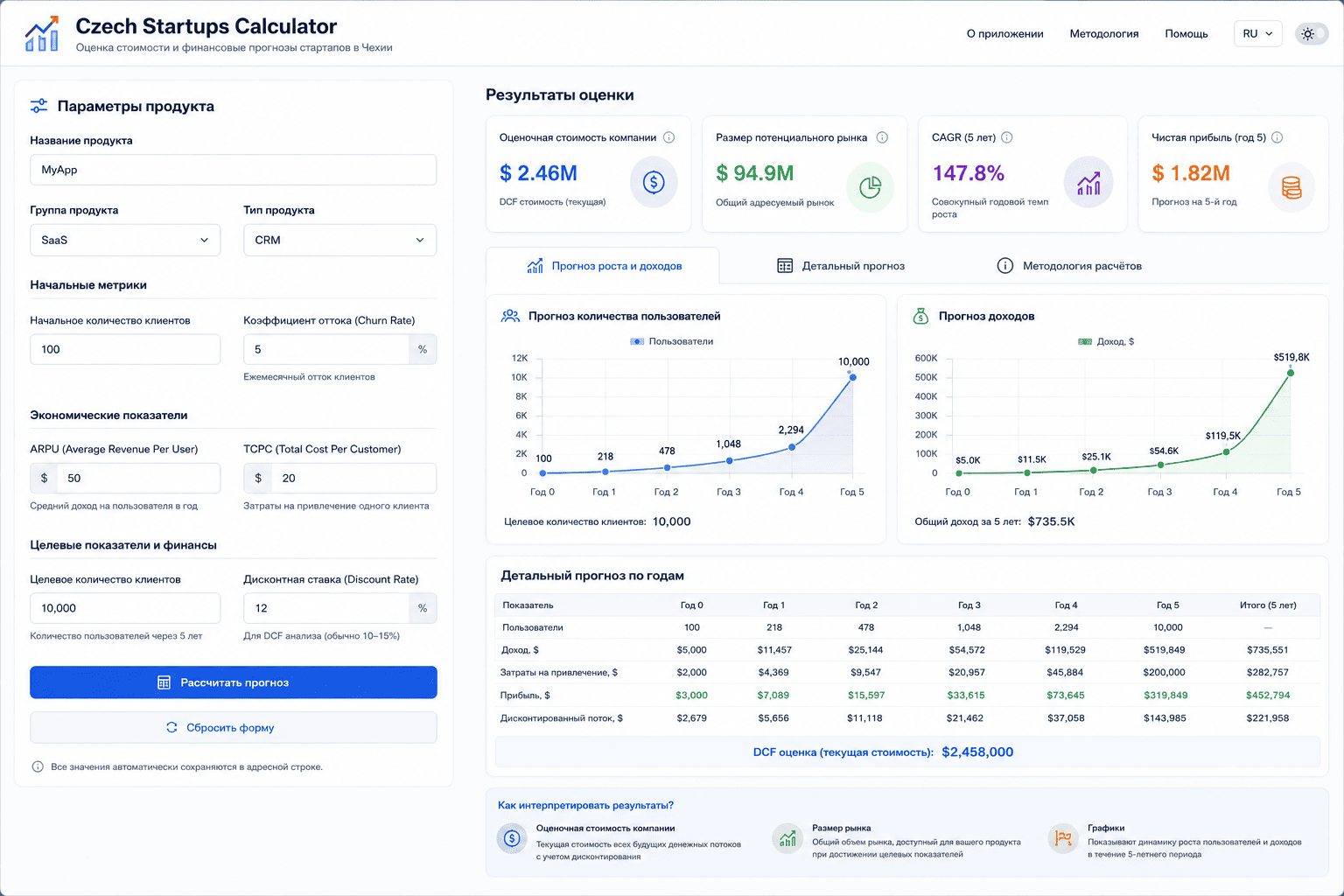Click the info icon next to autosave note

[38, 766]
